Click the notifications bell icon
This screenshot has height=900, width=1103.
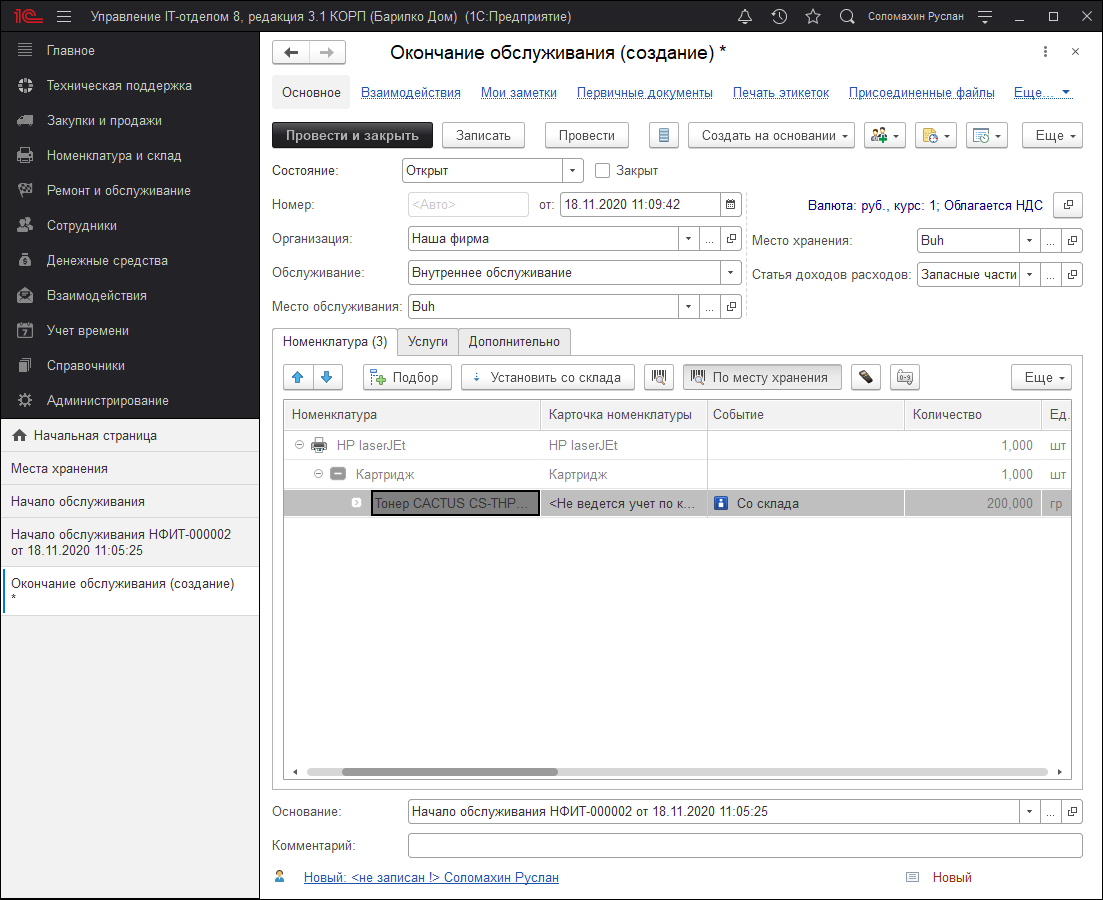tap(745, 17)
